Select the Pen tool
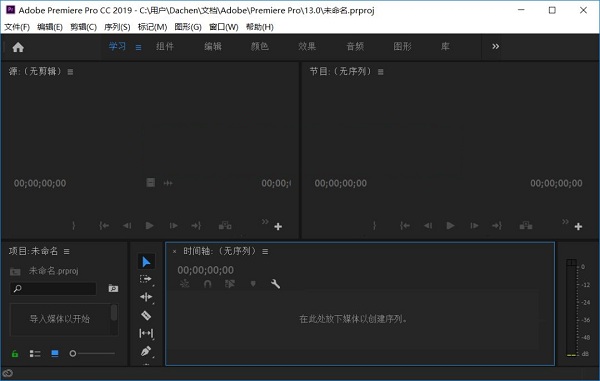The width and height of the screenshot is (600, 381). 146,351
